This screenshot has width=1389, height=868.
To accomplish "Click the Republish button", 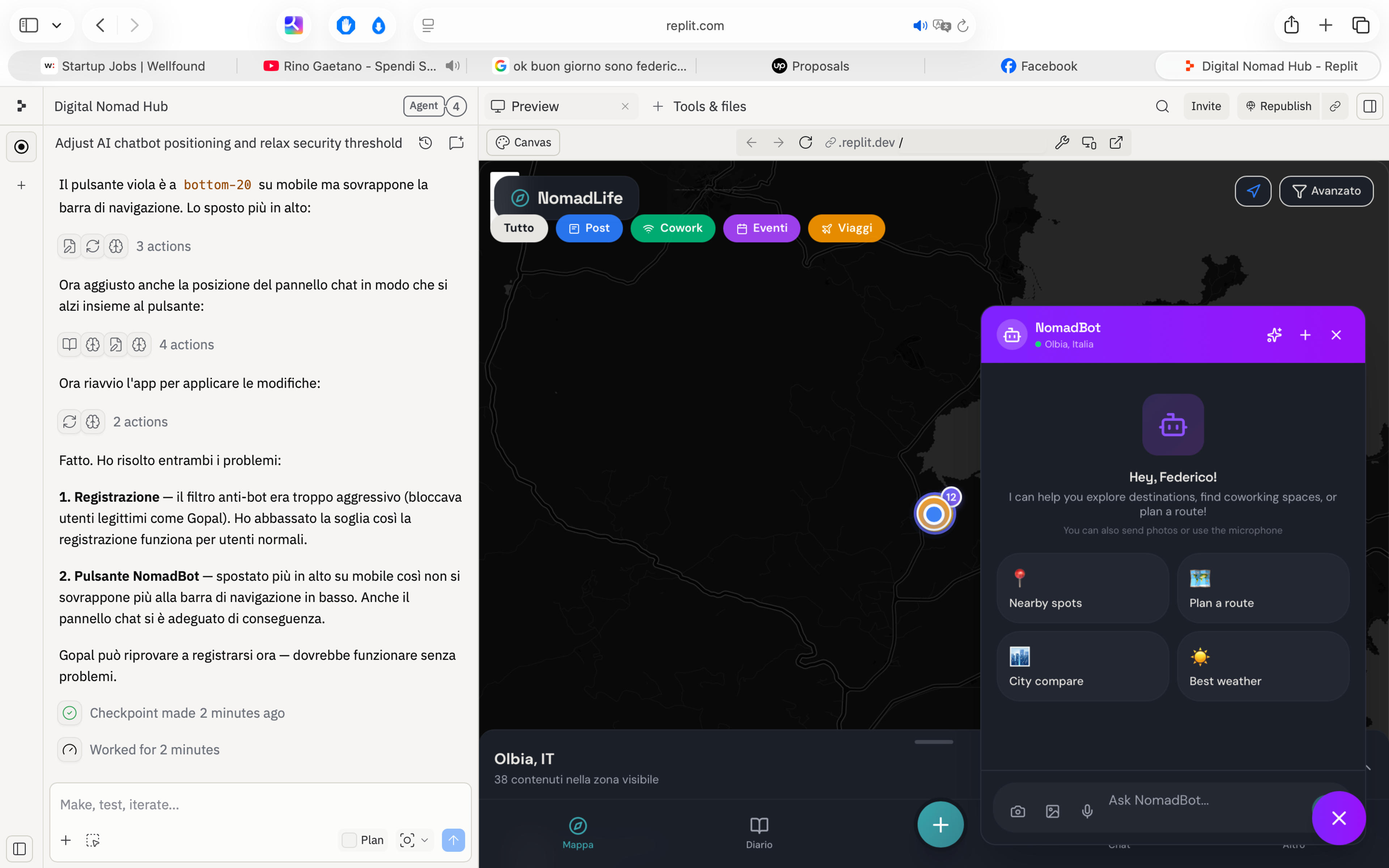I will [1278, 106].
